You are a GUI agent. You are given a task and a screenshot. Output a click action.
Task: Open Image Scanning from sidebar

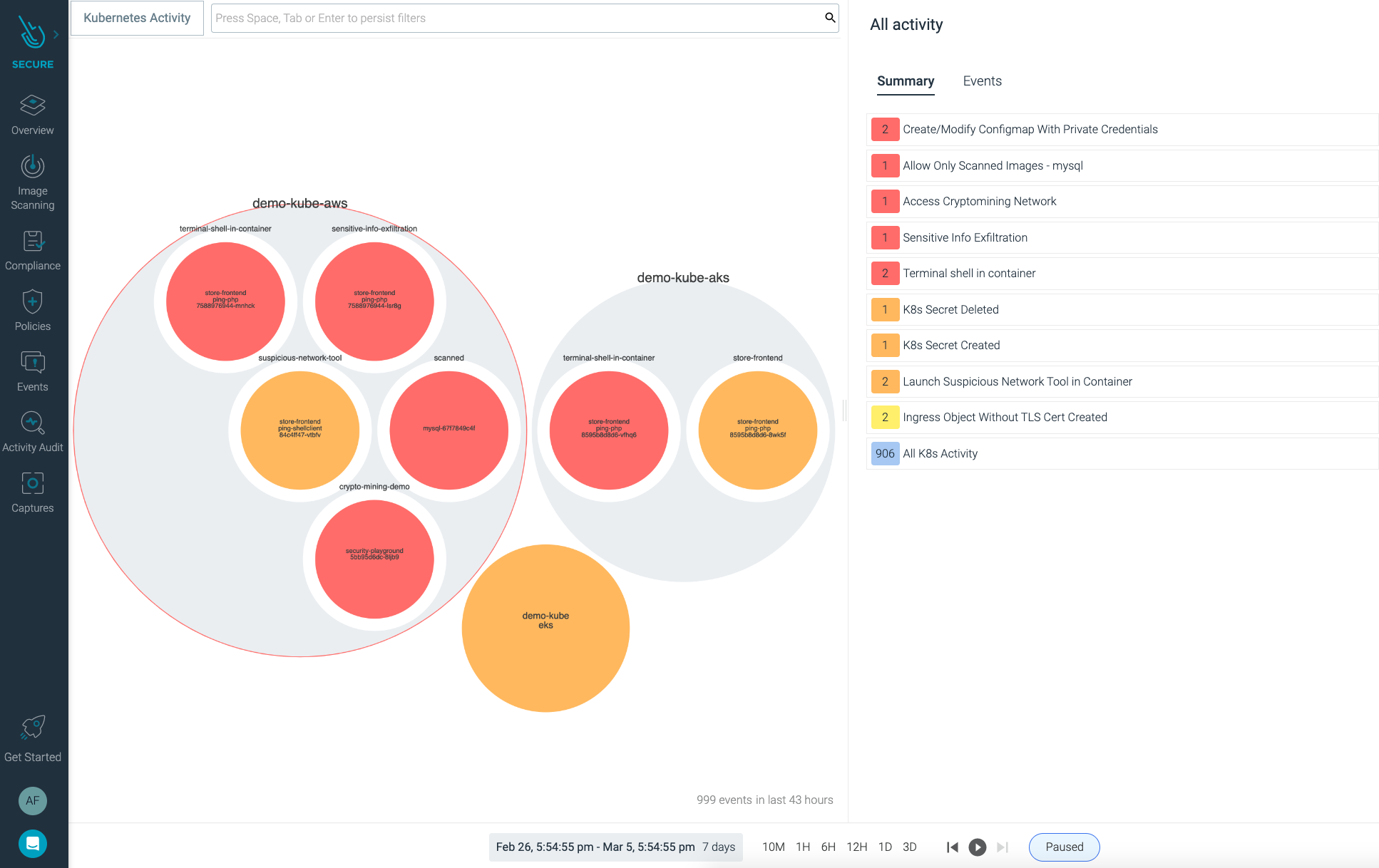[x=33, y=167]
